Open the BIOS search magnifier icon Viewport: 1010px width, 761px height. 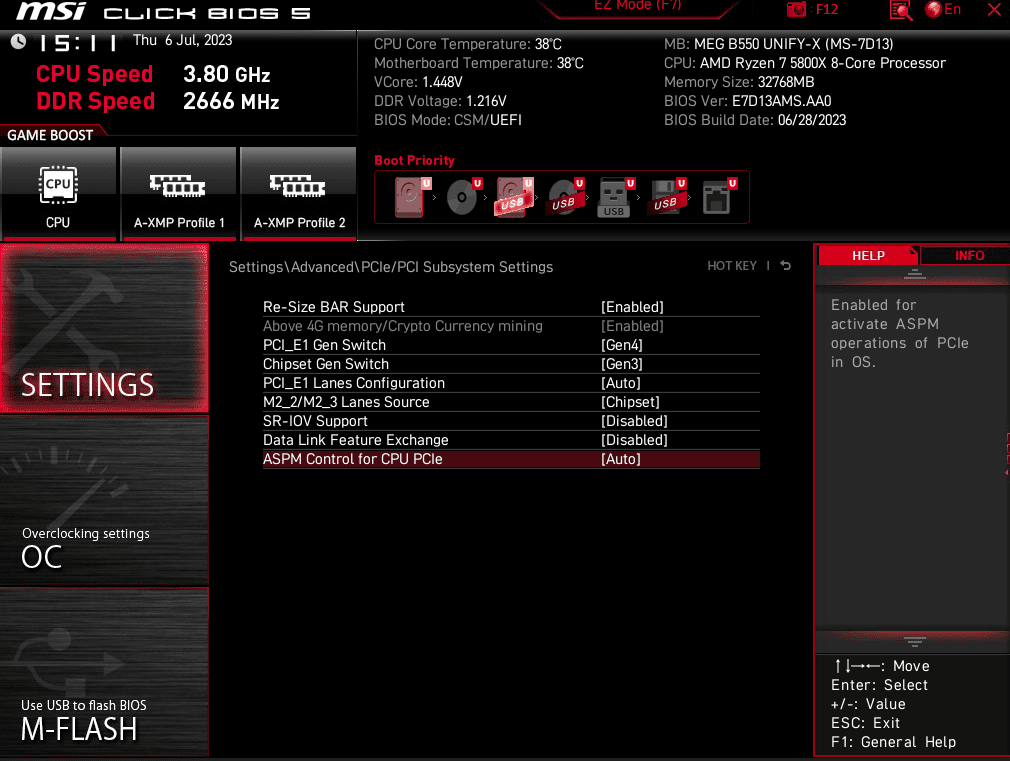click(900, 10)
